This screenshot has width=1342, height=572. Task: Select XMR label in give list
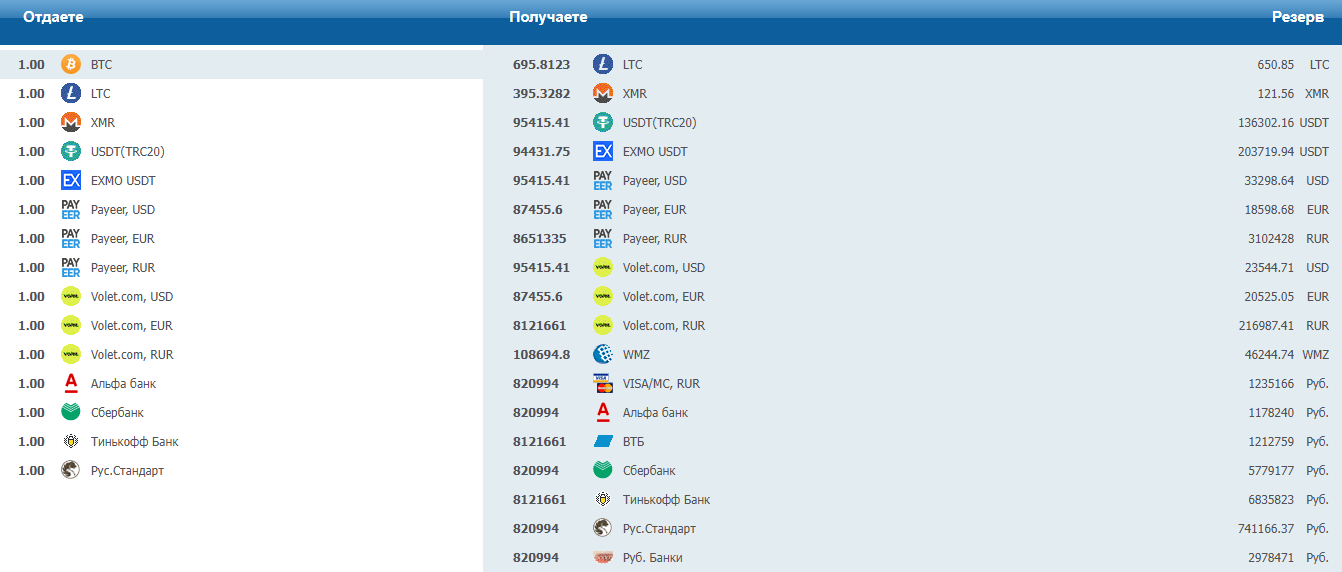(x=103, y=123)
